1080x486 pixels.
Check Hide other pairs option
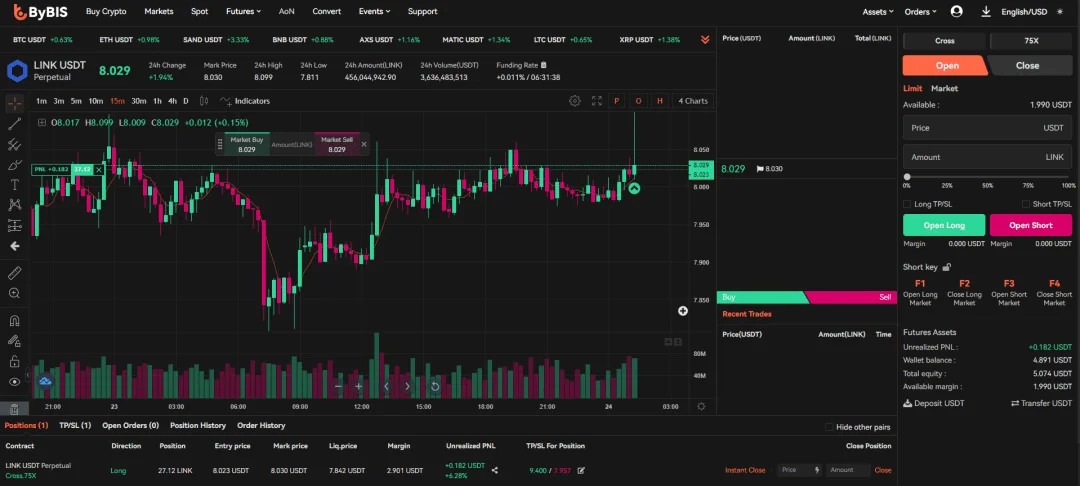pyautogui.click(x=829, y=427)
